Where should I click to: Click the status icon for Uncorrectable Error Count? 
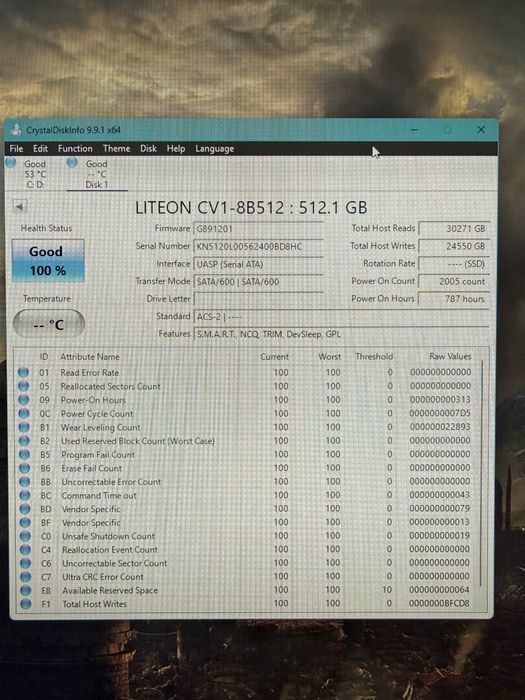coord(25,482)
